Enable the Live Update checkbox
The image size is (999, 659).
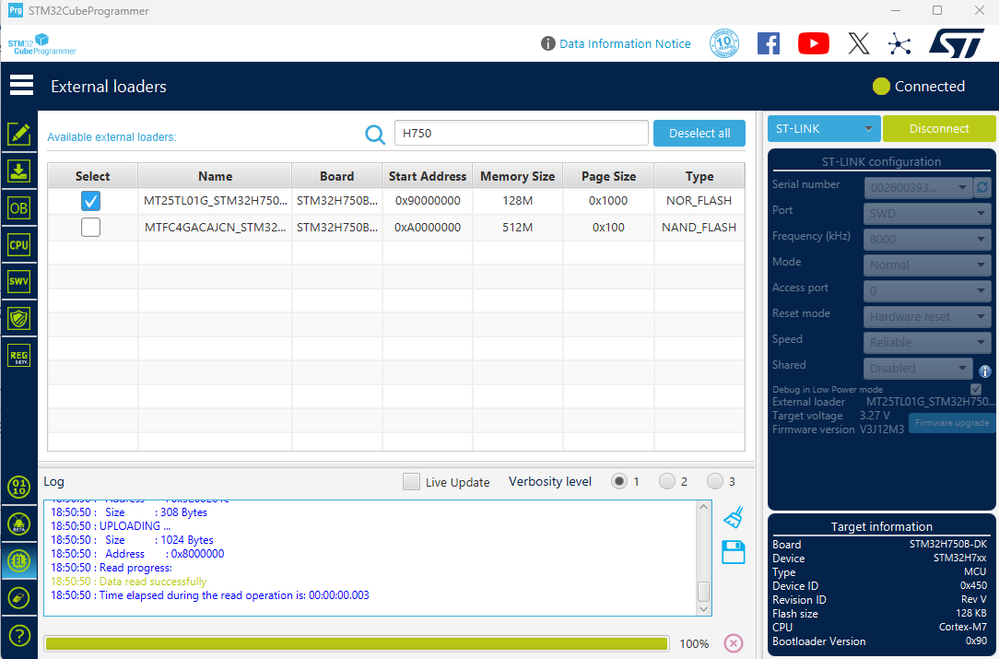coord(411,482)
